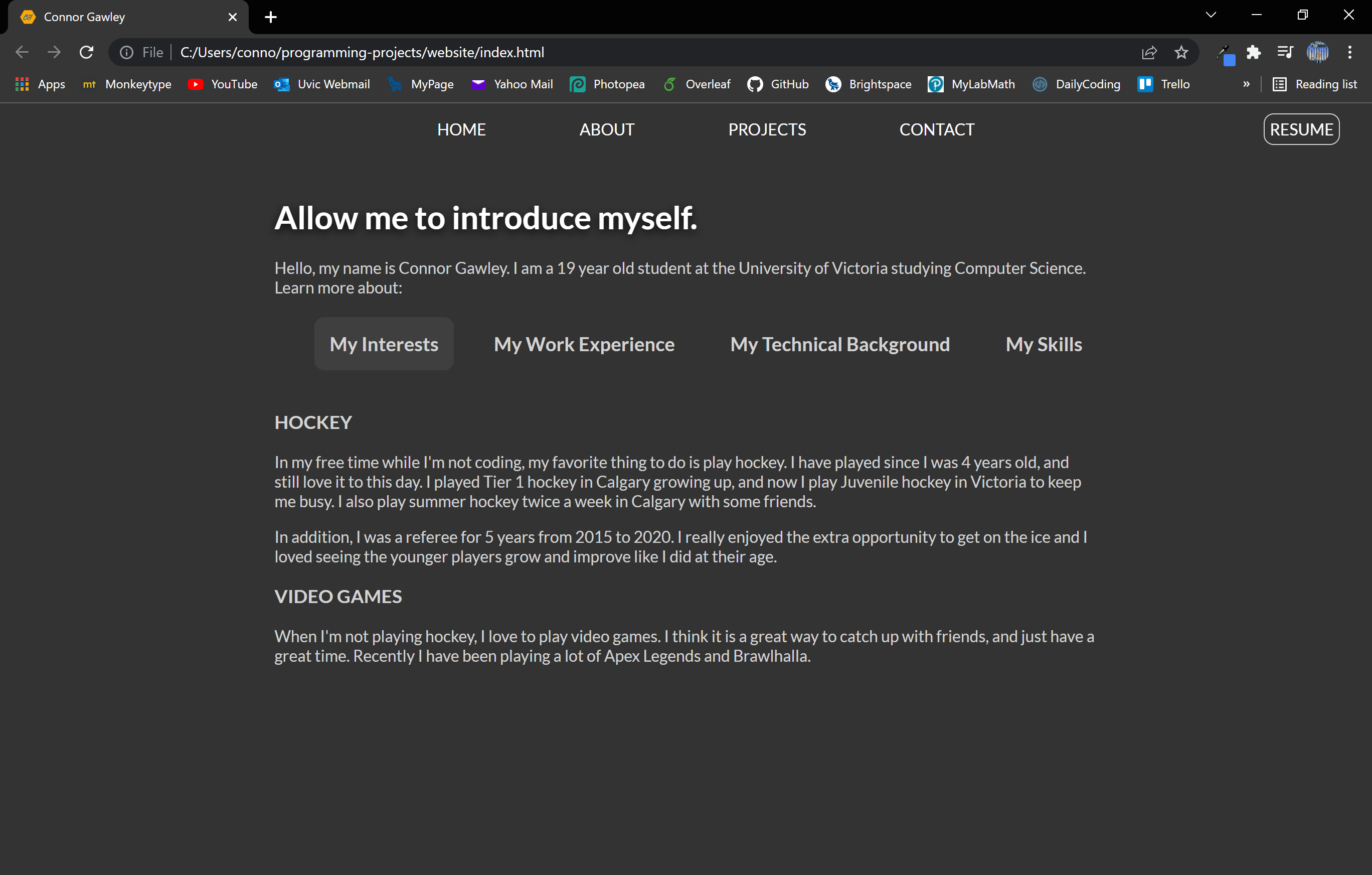1372x875 pixels.
Task: Open the MyPage bookmark
Action: [421, 84]
